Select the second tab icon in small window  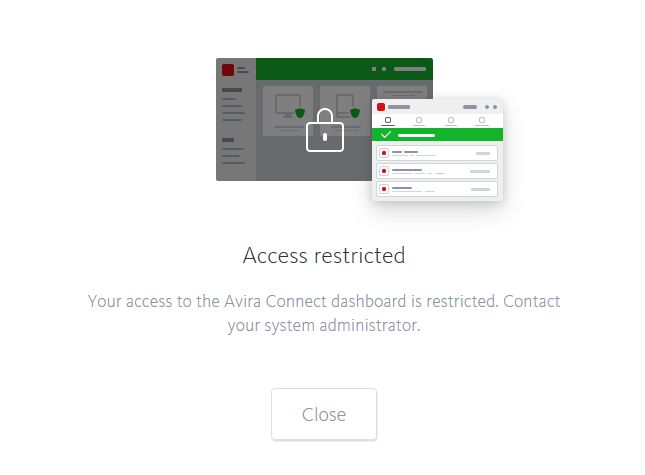tap(419, 120)
